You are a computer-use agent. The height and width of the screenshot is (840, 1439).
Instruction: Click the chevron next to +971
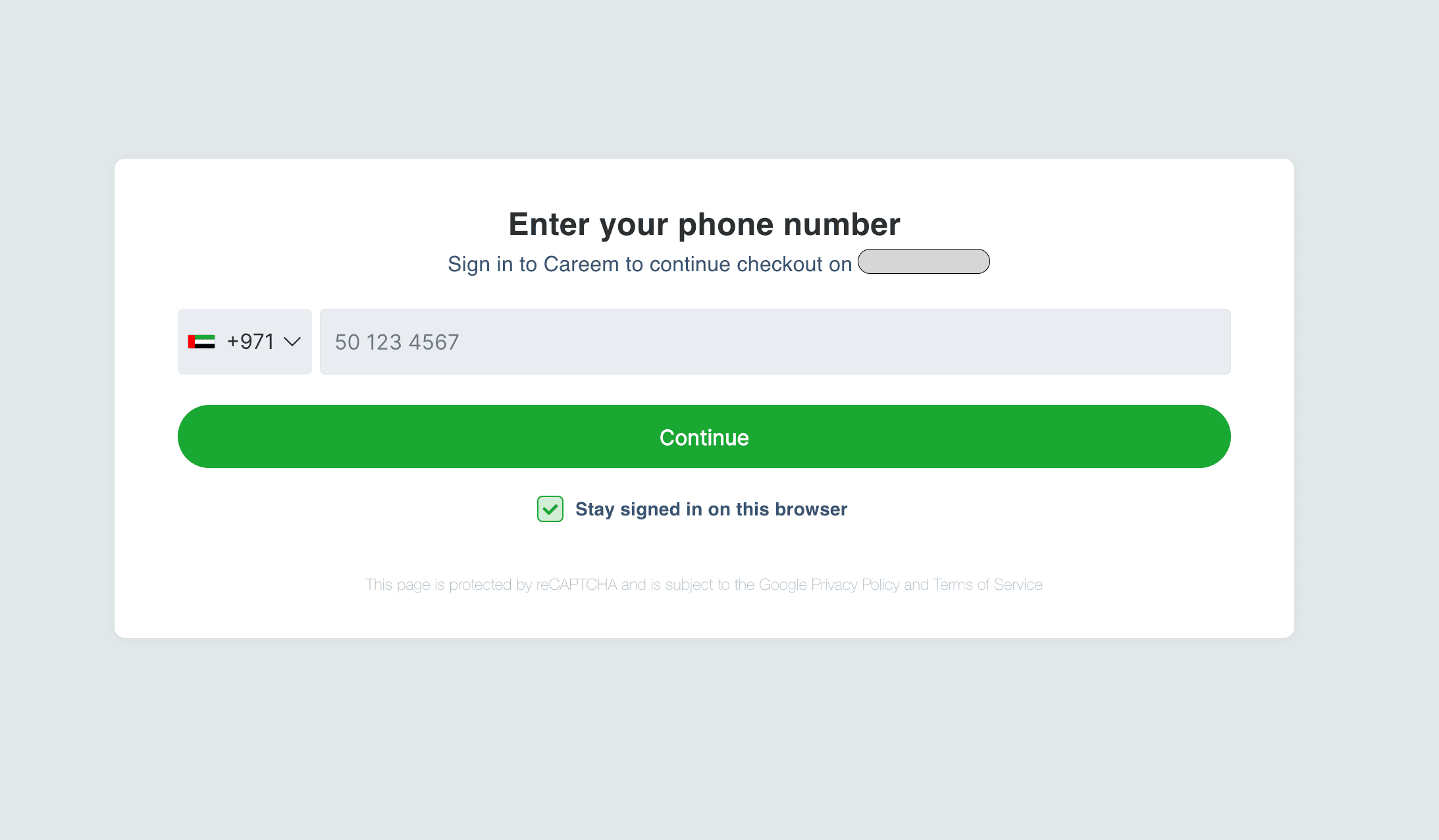point(292,342)
